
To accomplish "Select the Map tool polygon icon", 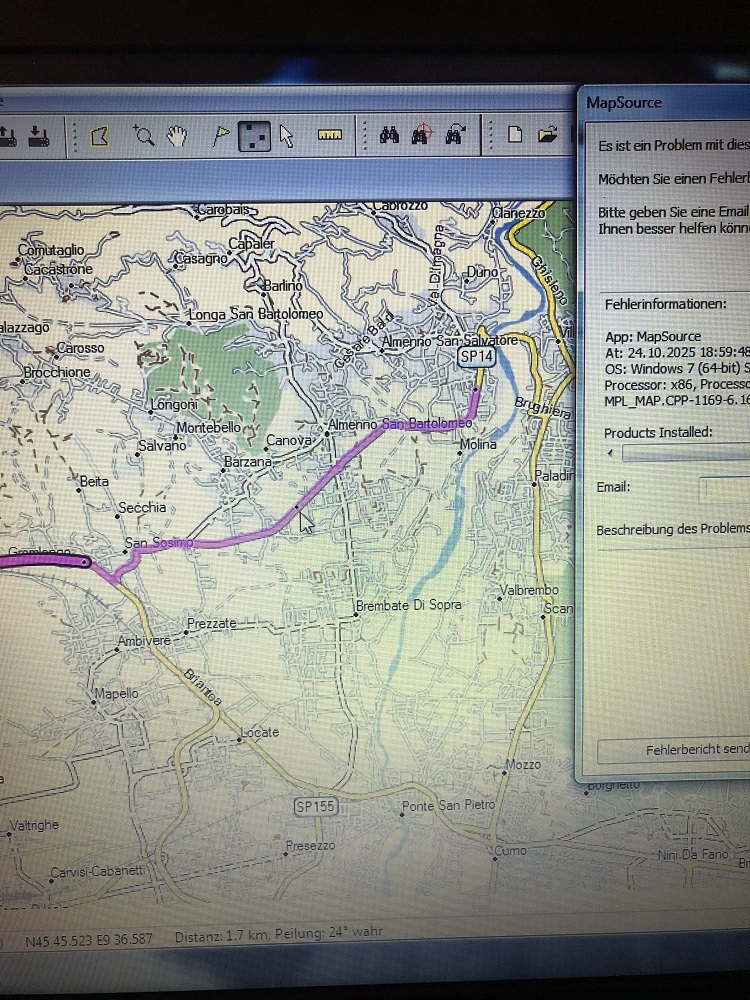I will click(99, 136).
